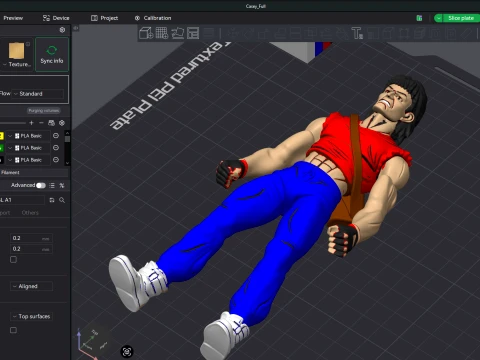This screenshot has height=360, width=480.
Task: Tick the checkbox below Top surfaces
Action: (13, 330)
